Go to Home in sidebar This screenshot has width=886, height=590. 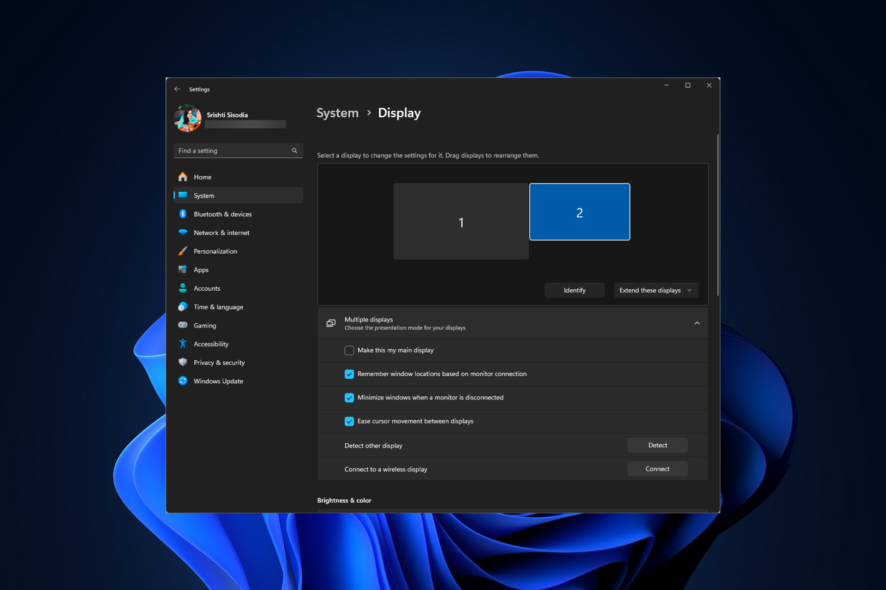tap(238, 177)
